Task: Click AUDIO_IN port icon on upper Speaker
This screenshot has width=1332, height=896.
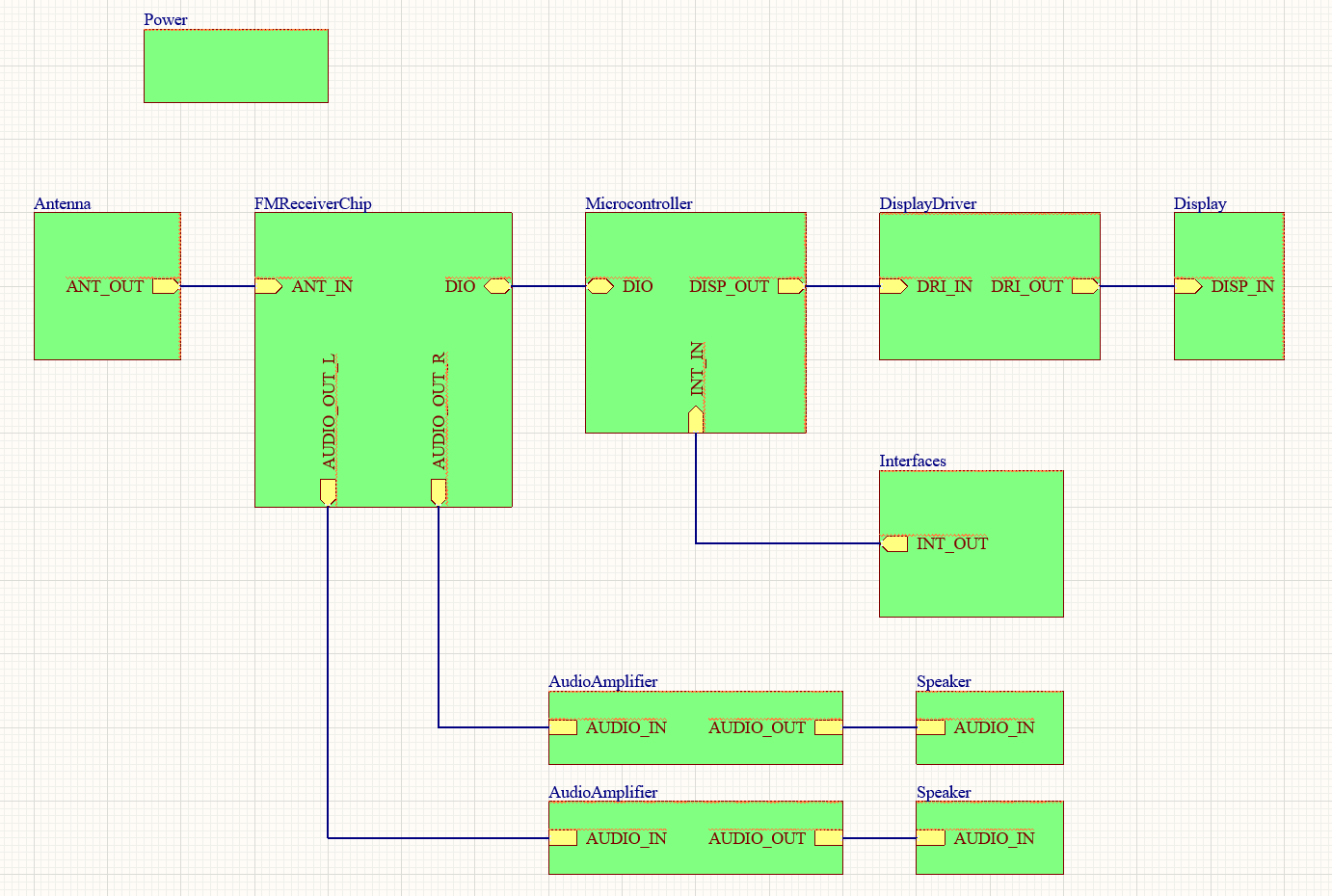Action: click(x=931, y=727)
